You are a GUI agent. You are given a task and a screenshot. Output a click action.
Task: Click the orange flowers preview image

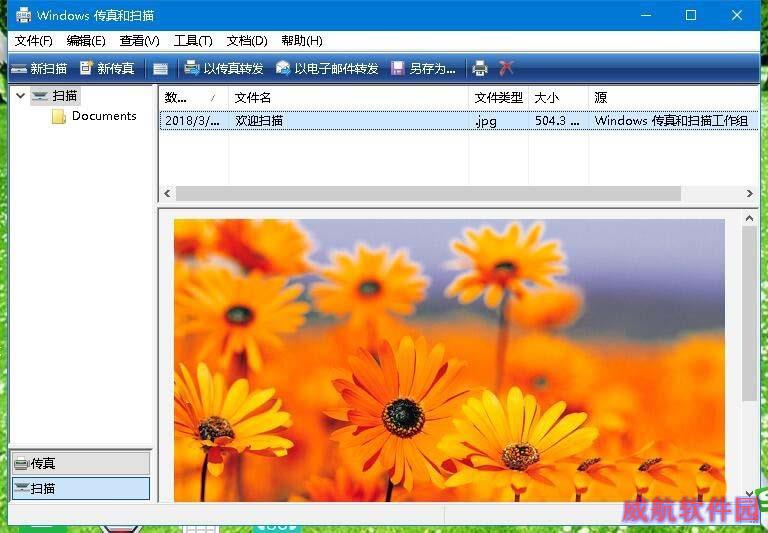coord(449,360)
